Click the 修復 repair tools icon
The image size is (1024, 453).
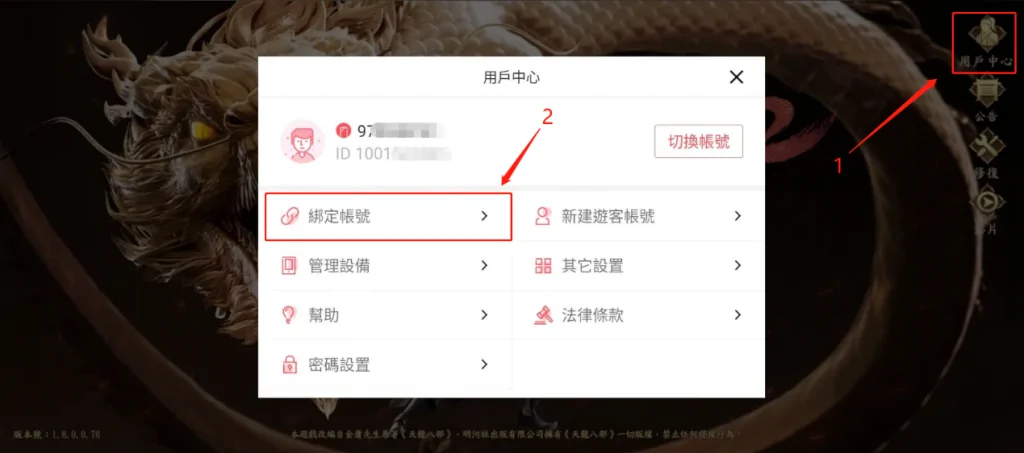pyautogui.click(x=986, y=154)
